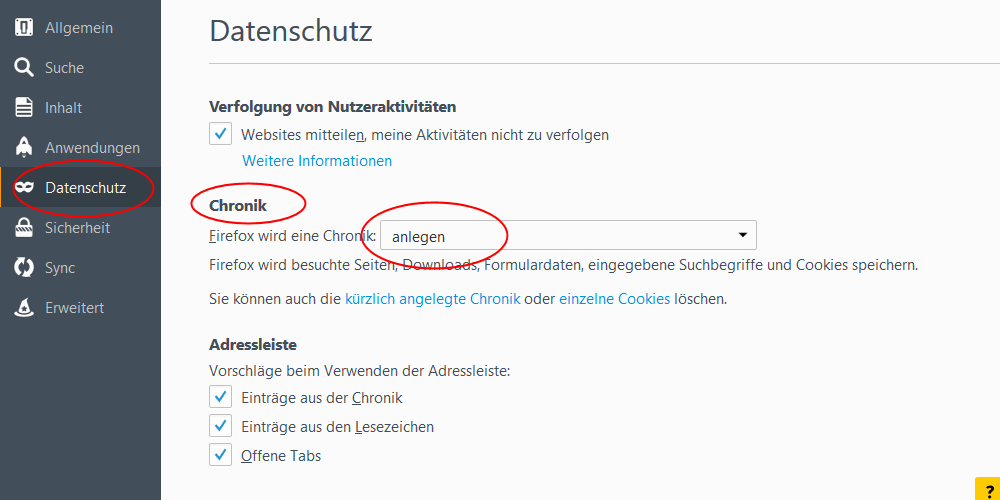Click the Suche magnifier icon
1000x500 pixels.
(x=24, y=68)
